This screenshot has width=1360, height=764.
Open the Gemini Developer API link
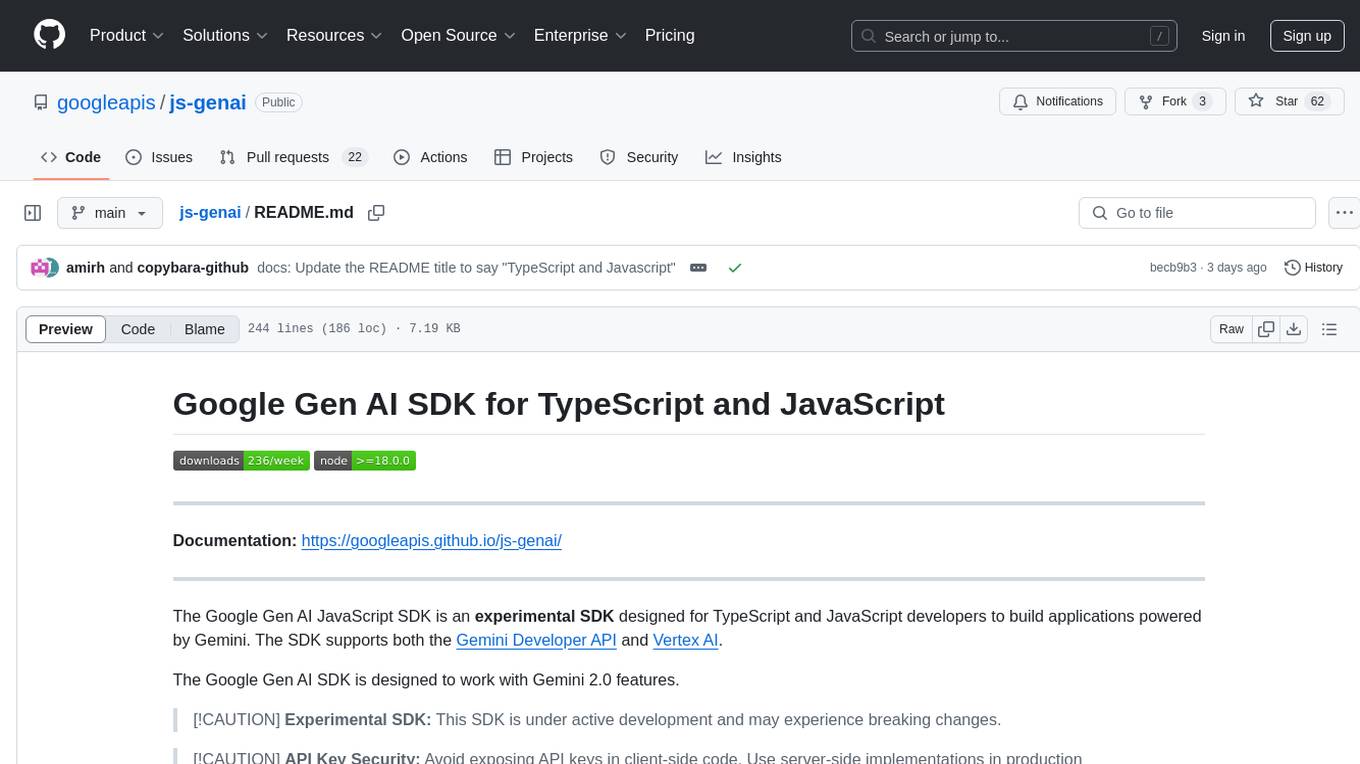tap(536, 640)
